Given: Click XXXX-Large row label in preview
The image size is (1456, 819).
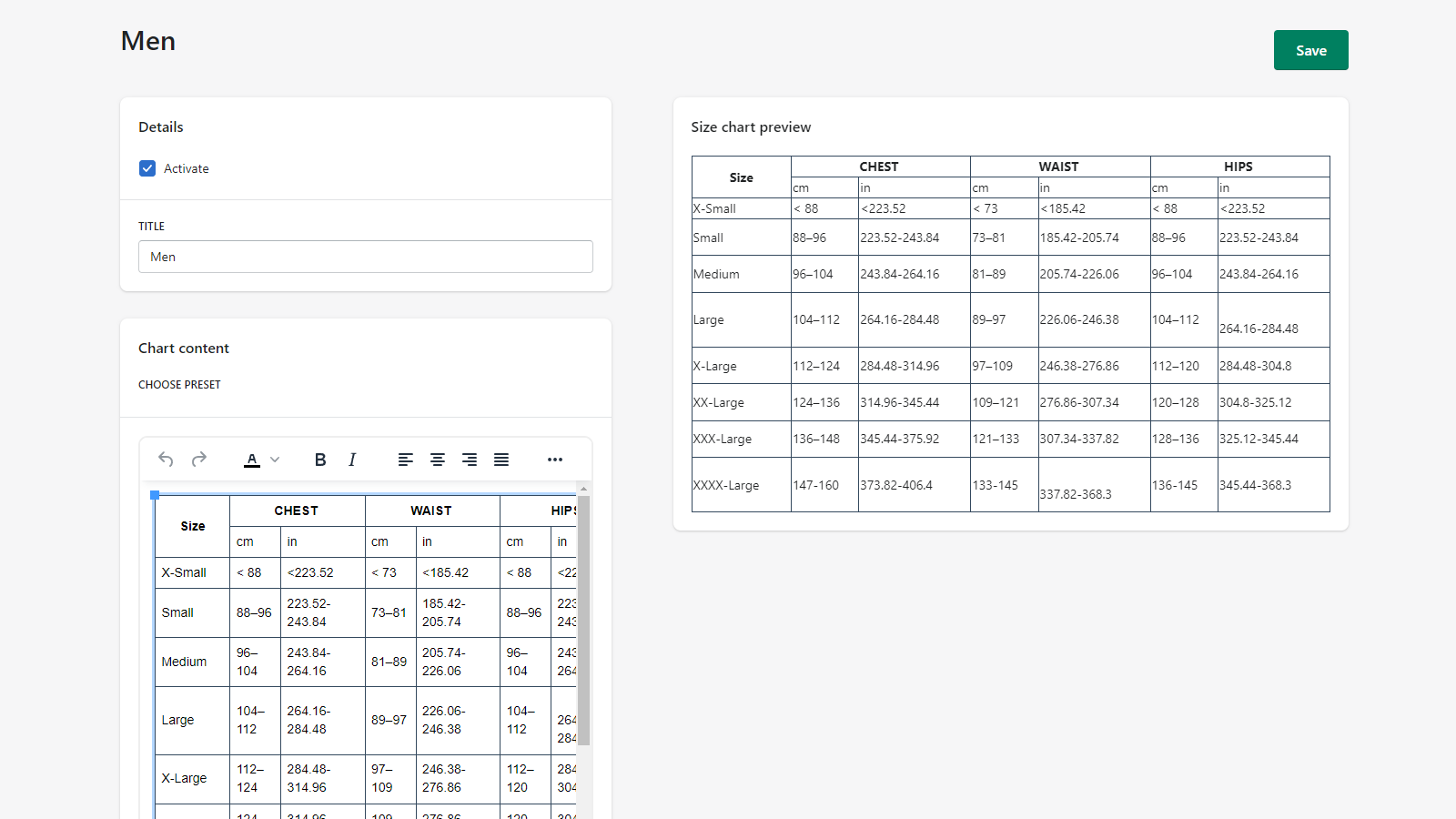Looking at the screenshot, I should 726,485.
